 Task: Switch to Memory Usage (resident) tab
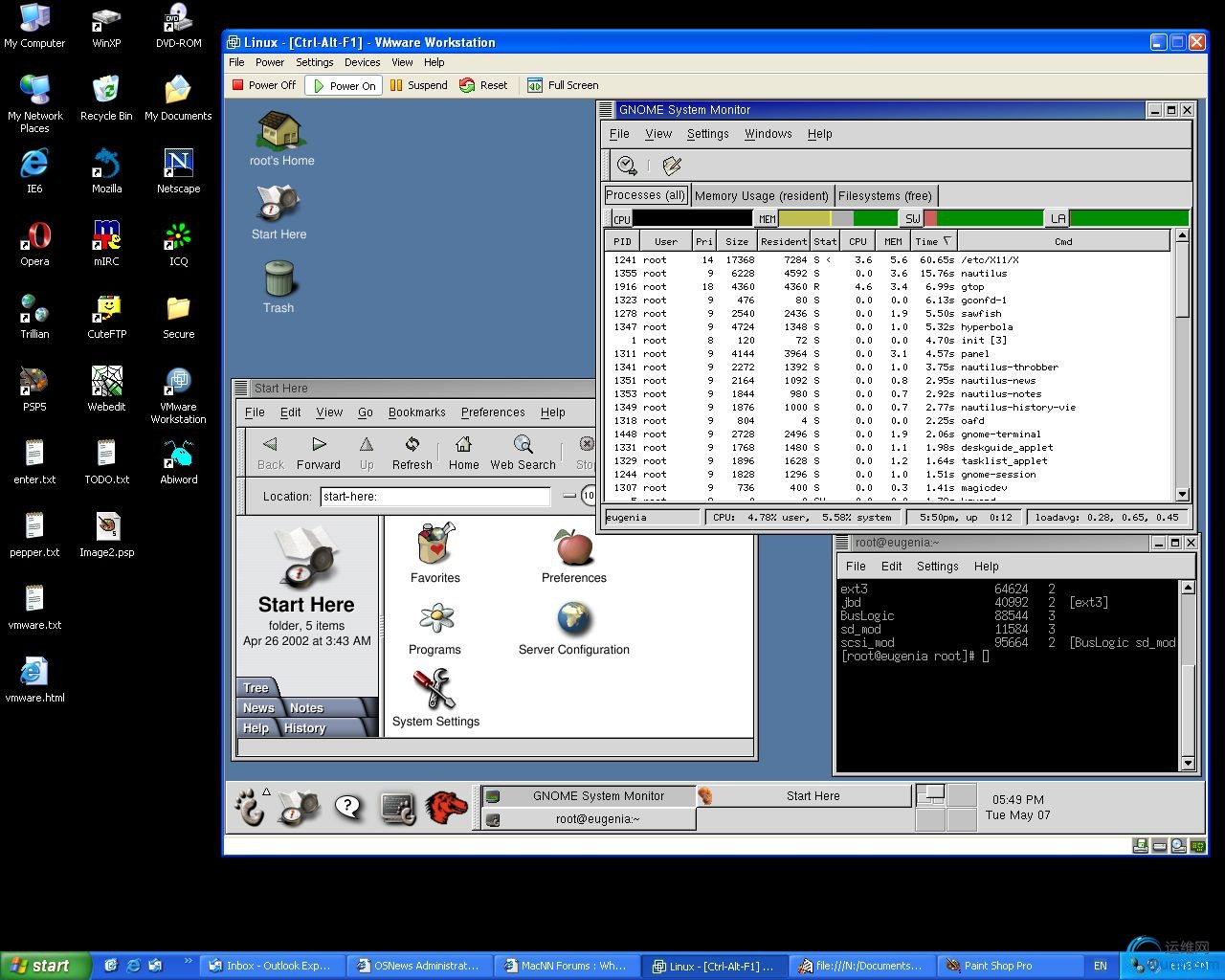coord(762,195)
